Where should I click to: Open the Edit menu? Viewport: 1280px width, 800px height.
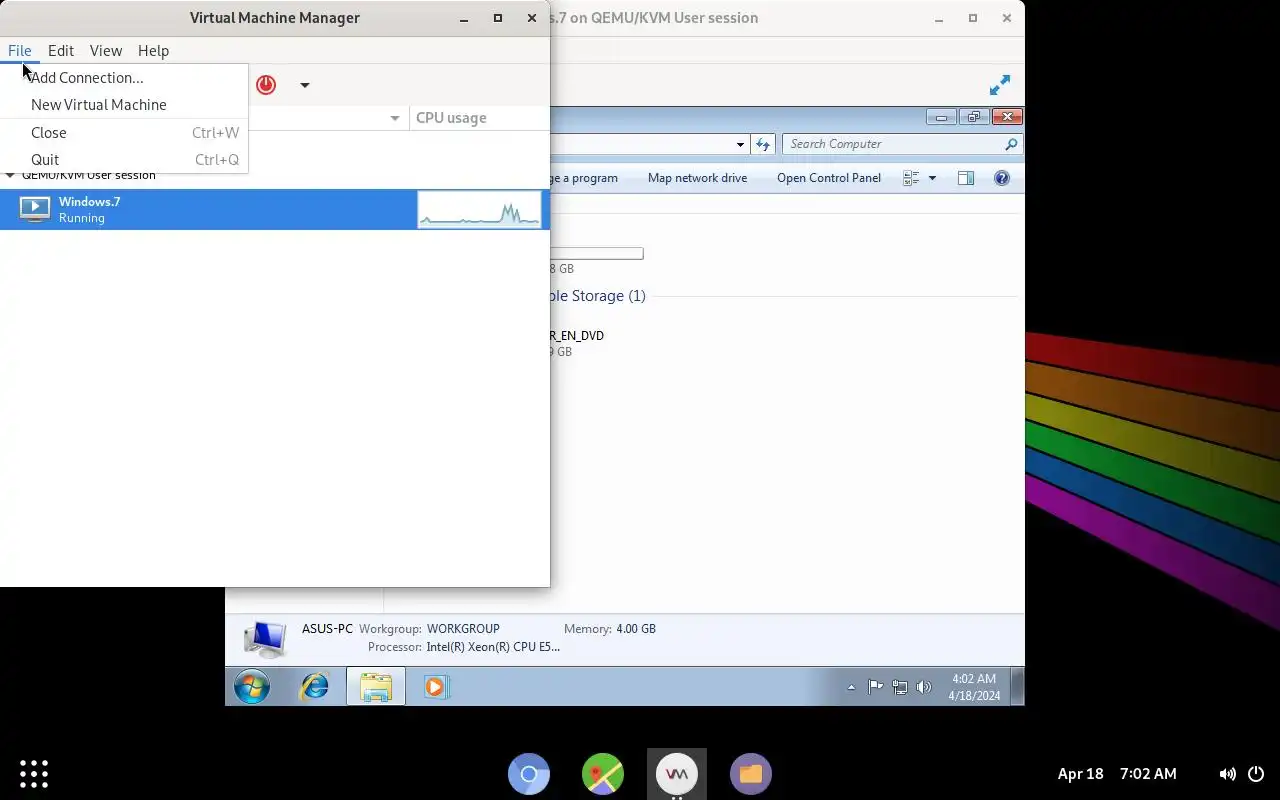tap(61, 50)
